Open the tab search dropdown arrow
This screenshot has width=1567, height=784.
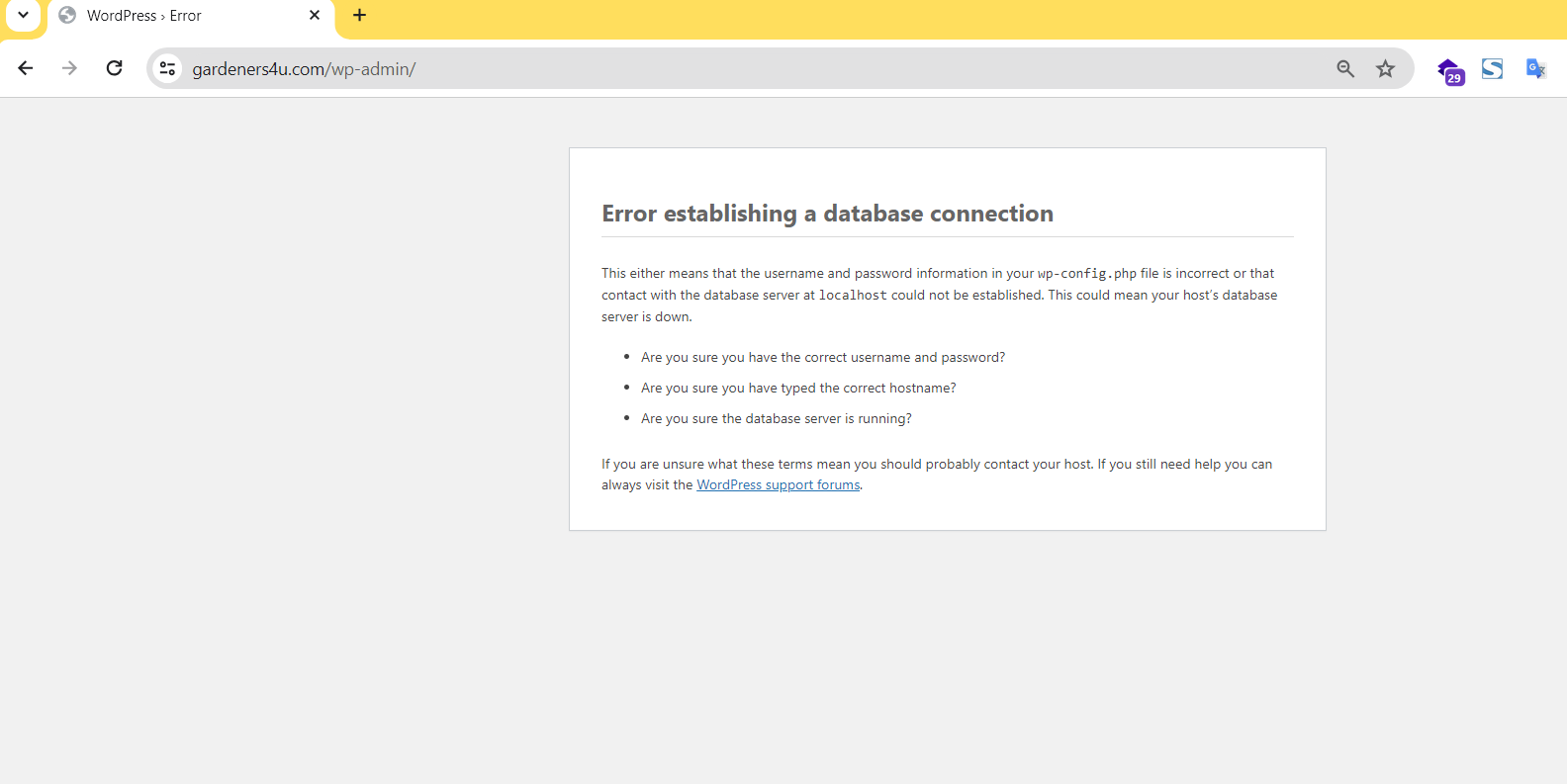click(23, 15)
